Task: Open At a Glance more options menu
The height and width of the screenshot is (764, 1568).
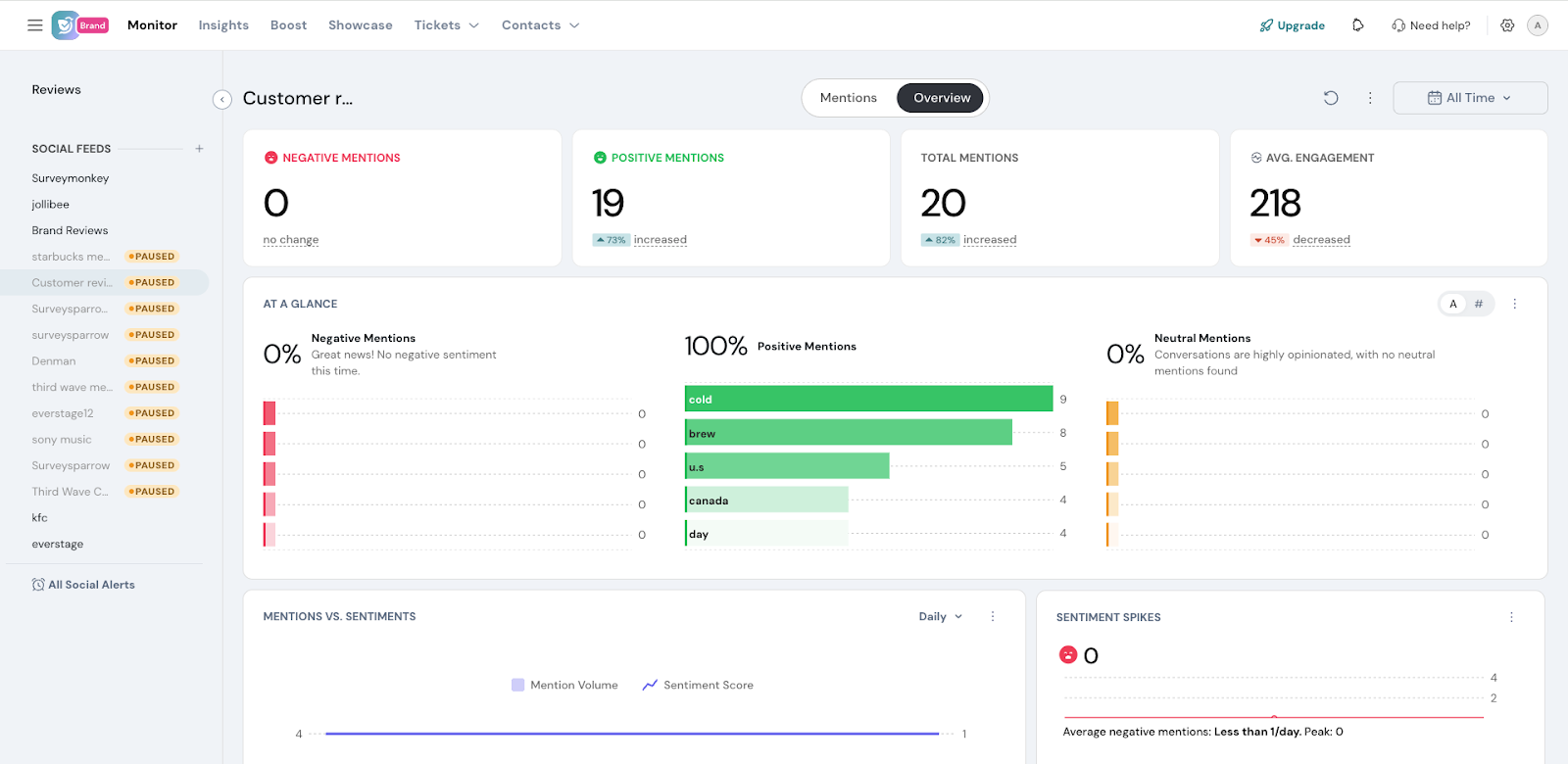Action: [x=1514, y=304]
